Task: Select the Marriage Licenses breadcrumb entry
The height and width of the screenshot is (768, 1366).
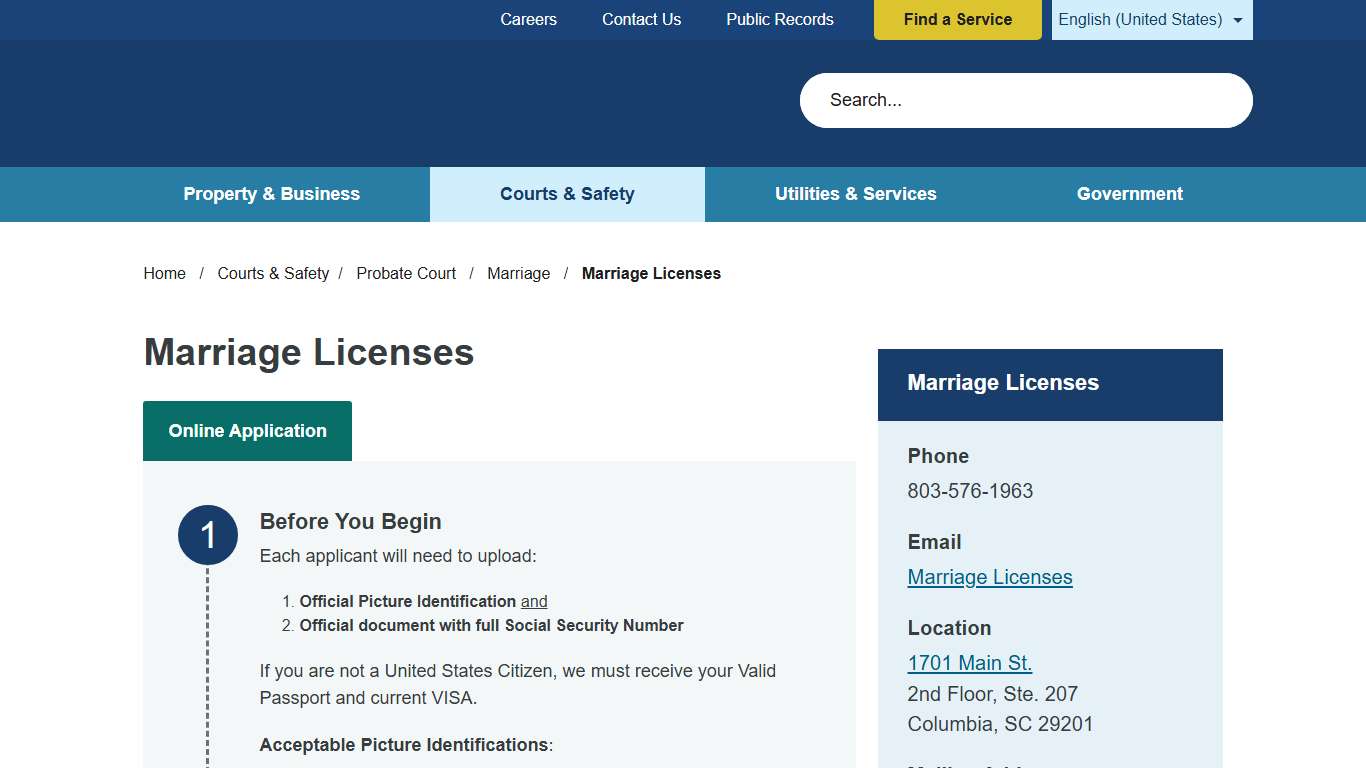Action: pos(651,273)
